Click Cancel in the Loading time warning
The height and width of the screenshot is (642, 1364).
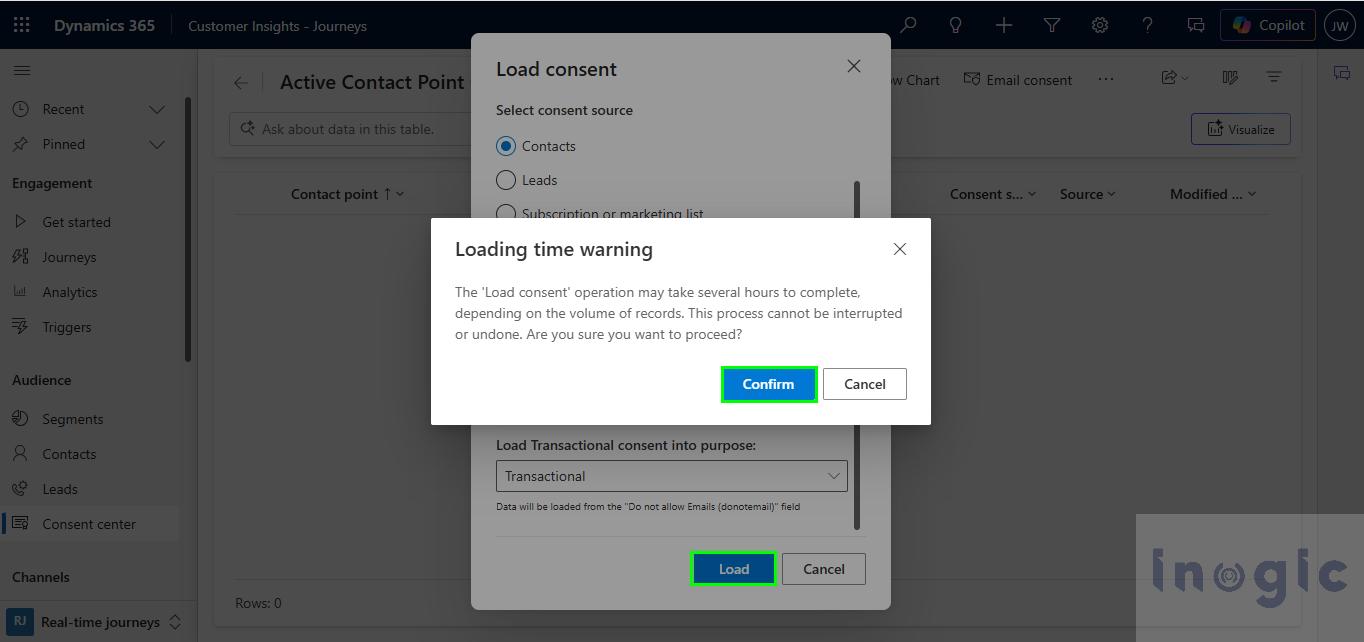[865, 384]
